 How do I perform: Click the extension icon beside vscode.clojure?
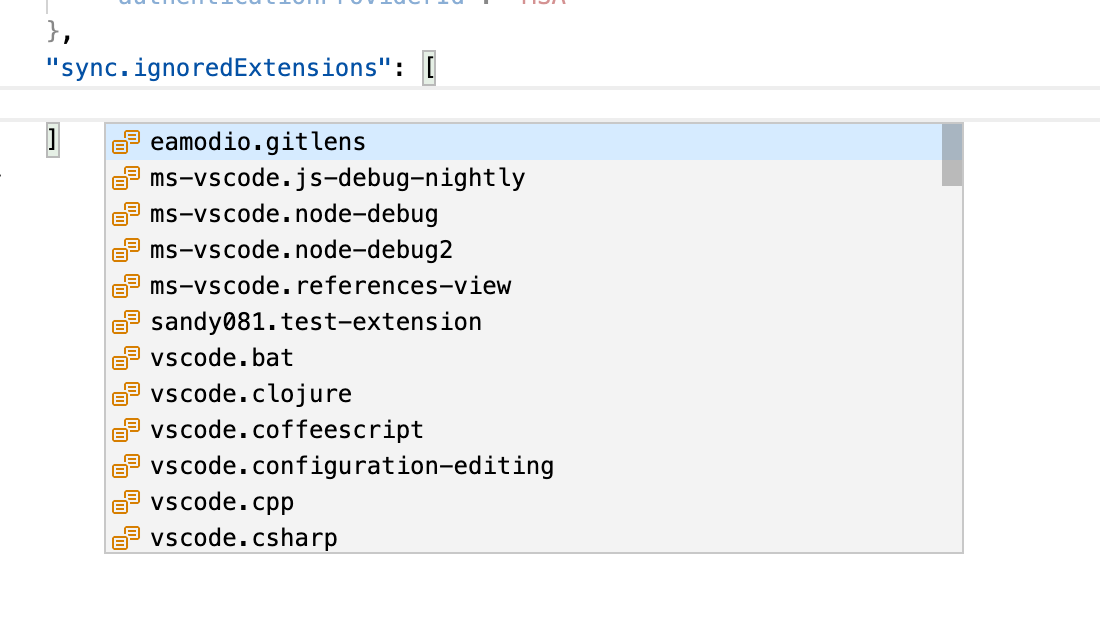(125, 393)
